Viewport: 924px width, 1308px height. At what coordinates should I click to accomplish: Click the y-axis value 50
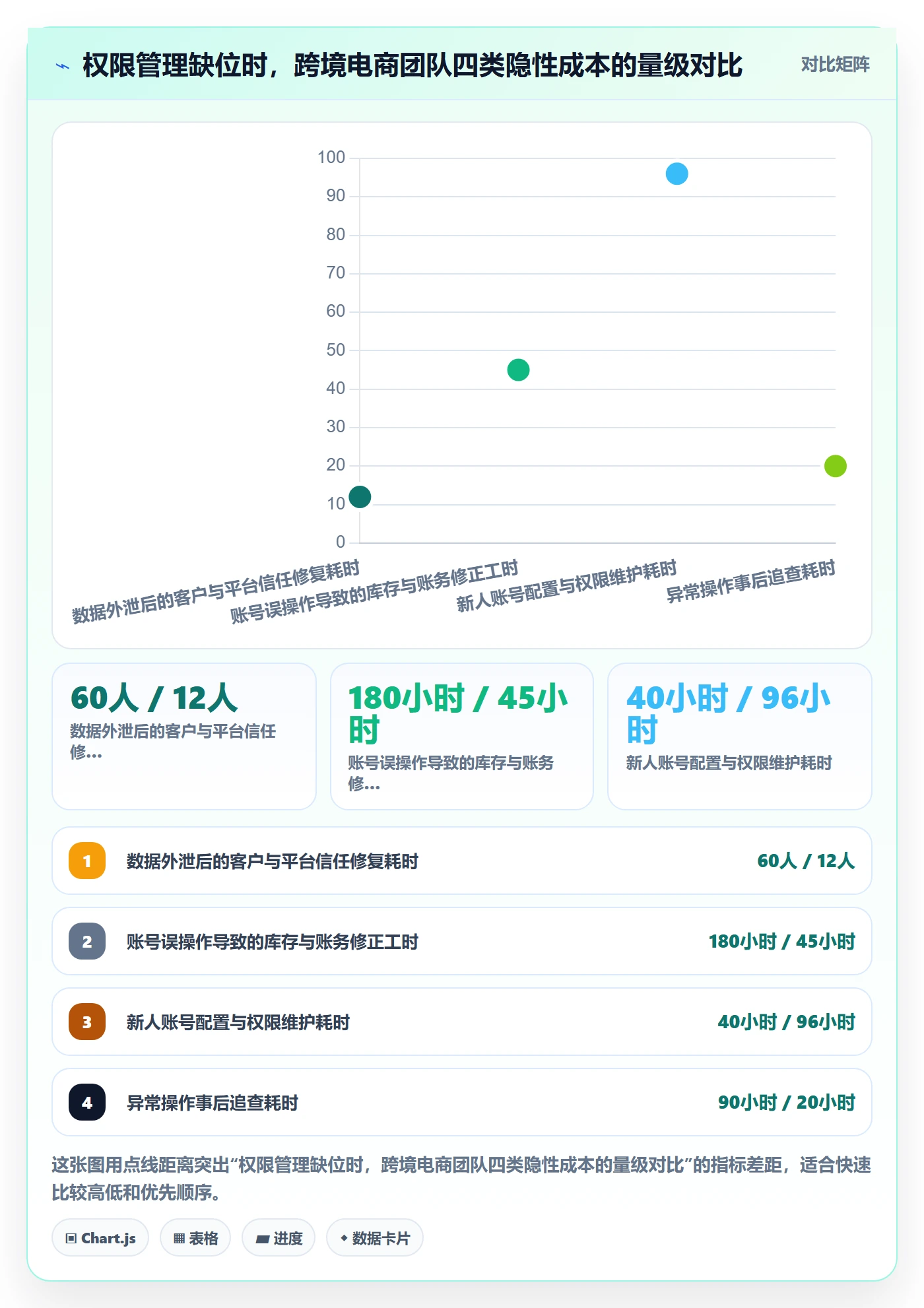(x=336, y=350)
